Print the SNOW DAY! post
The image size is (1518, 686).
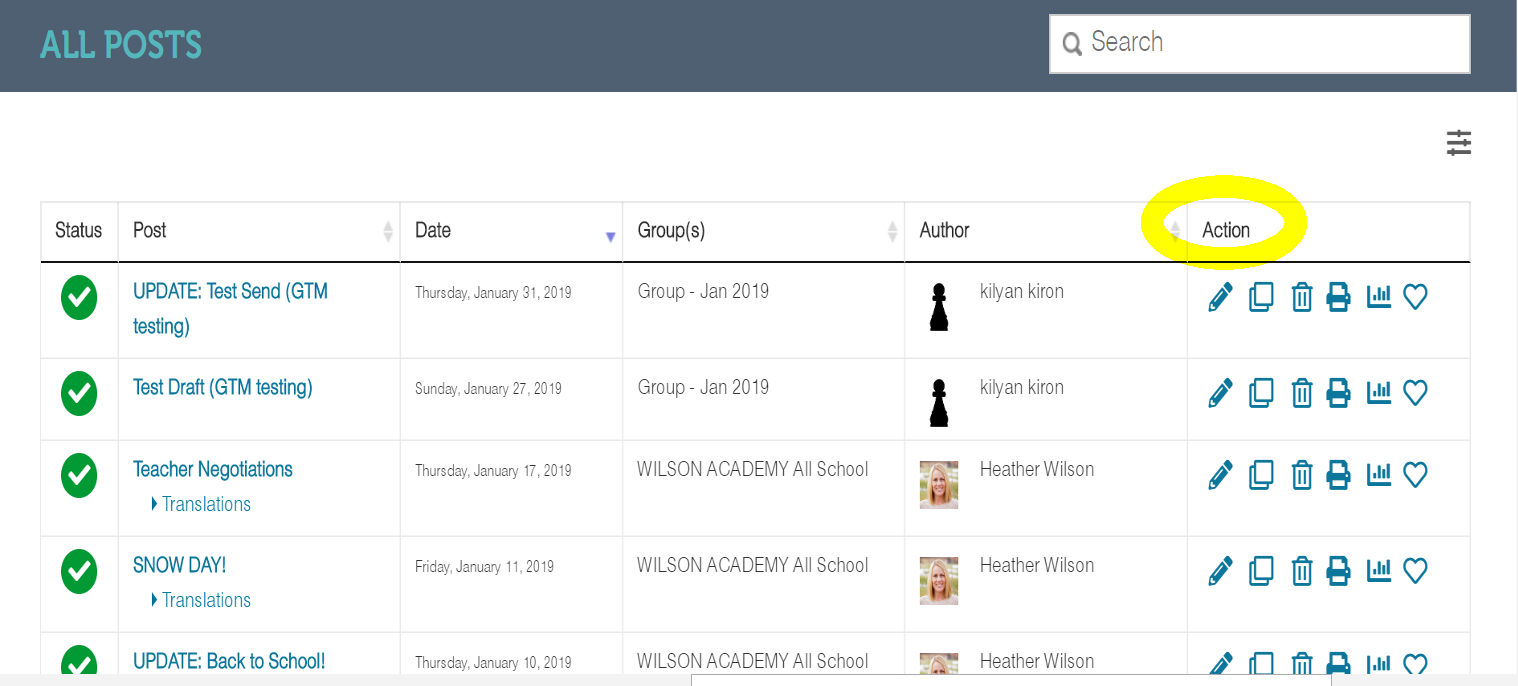point(1338,571)
